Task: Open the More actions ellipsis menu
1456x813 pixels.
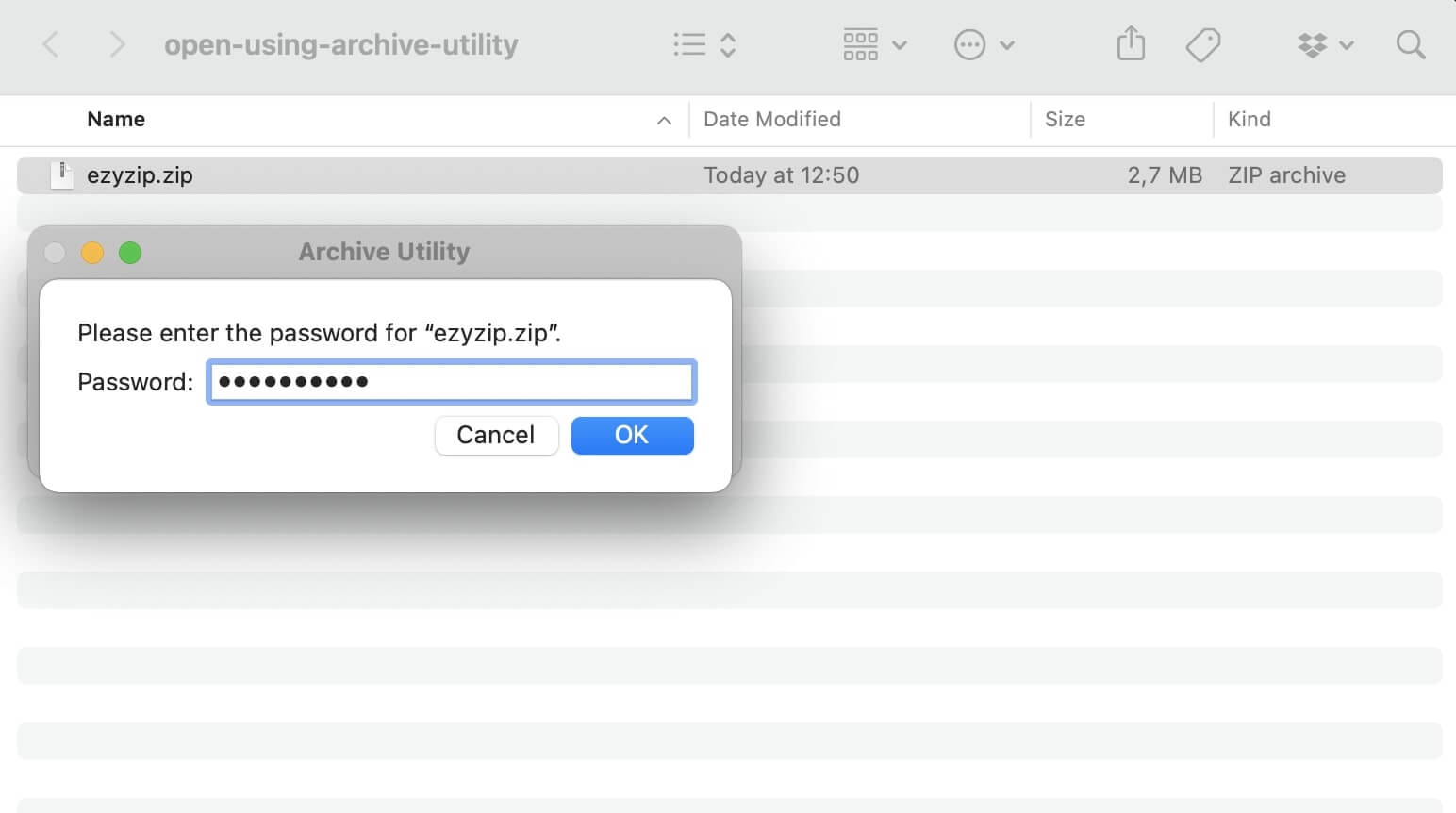Action: click(x=969, y=44)
